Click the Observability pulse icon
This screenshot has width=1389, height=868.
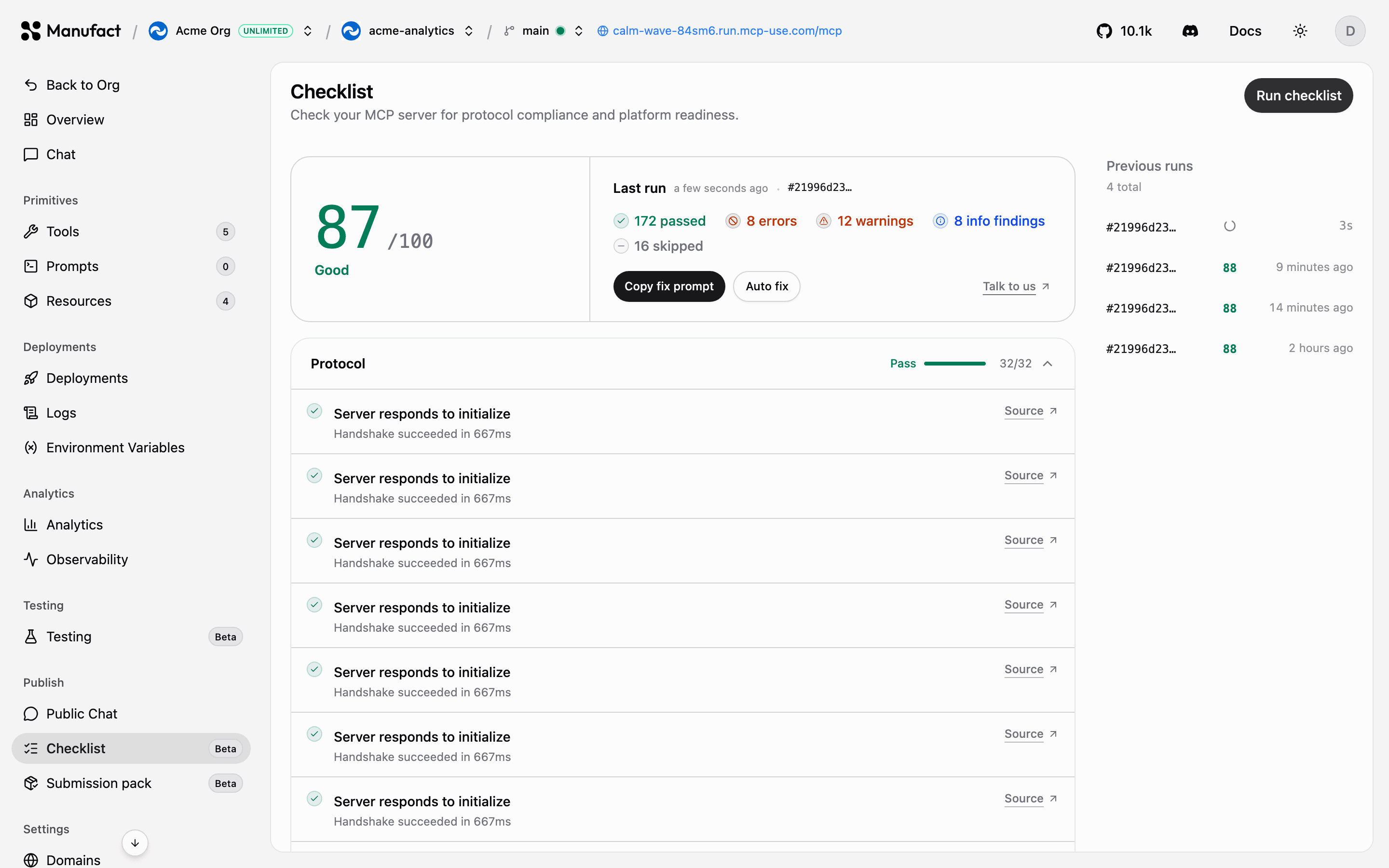(x=31, y=560)
